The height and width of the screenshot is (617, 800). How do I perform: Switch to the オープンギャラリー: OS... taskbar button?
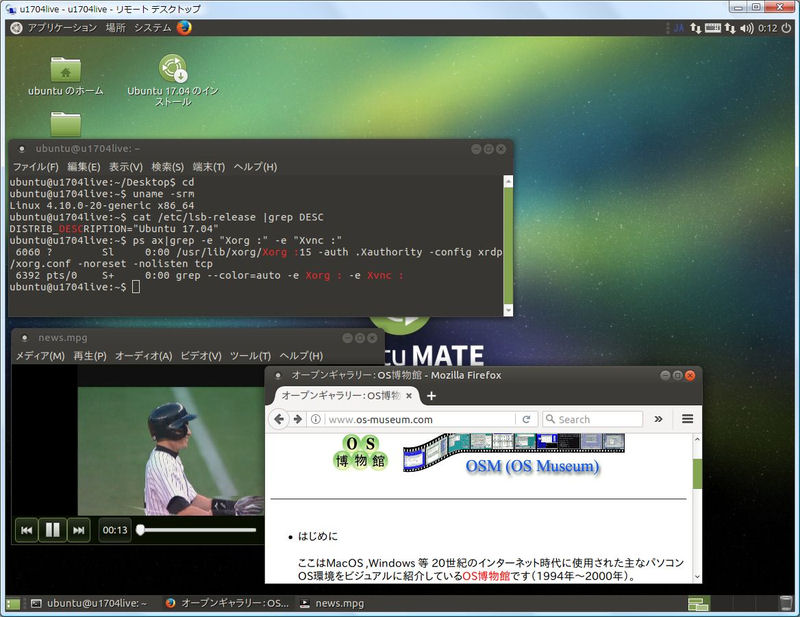(x=228, y=603)
